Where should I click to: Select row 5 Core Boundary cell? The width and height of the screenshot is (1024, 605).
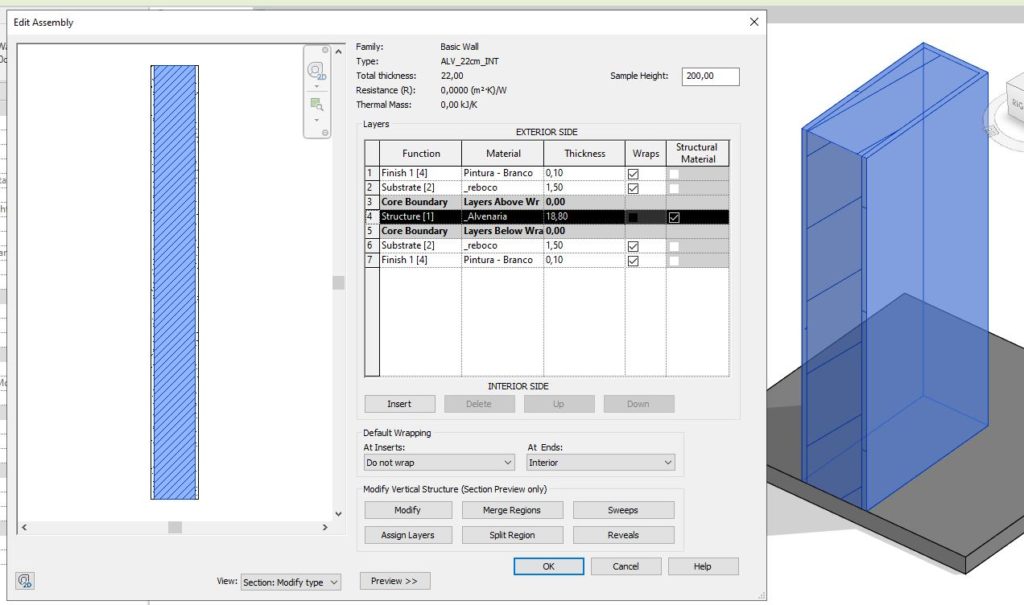click(x=421, y=231)
